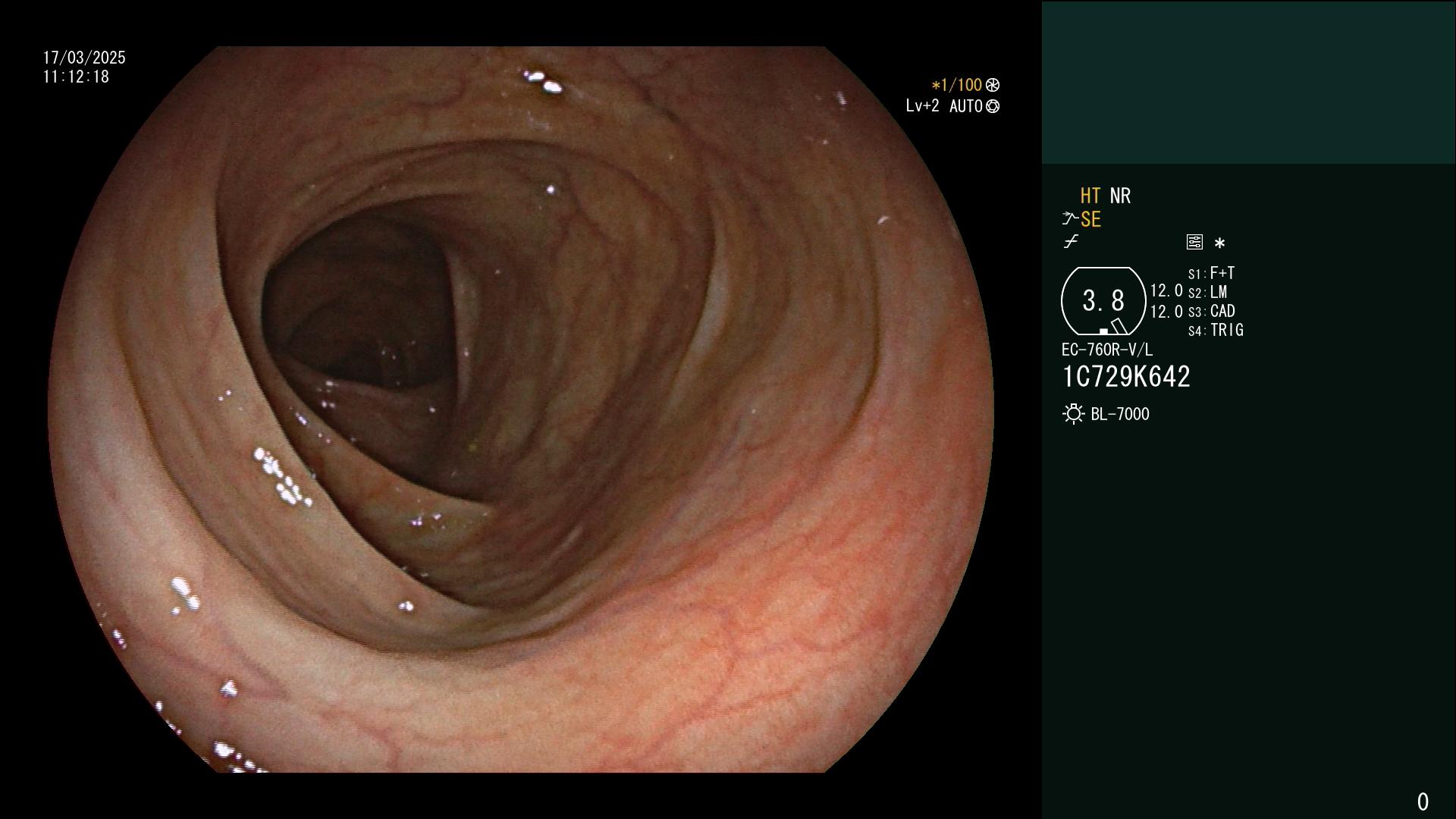Click the light source lamp icon
The width and height of the screenshot is (1456, 819).
(x=1073, y=414)
